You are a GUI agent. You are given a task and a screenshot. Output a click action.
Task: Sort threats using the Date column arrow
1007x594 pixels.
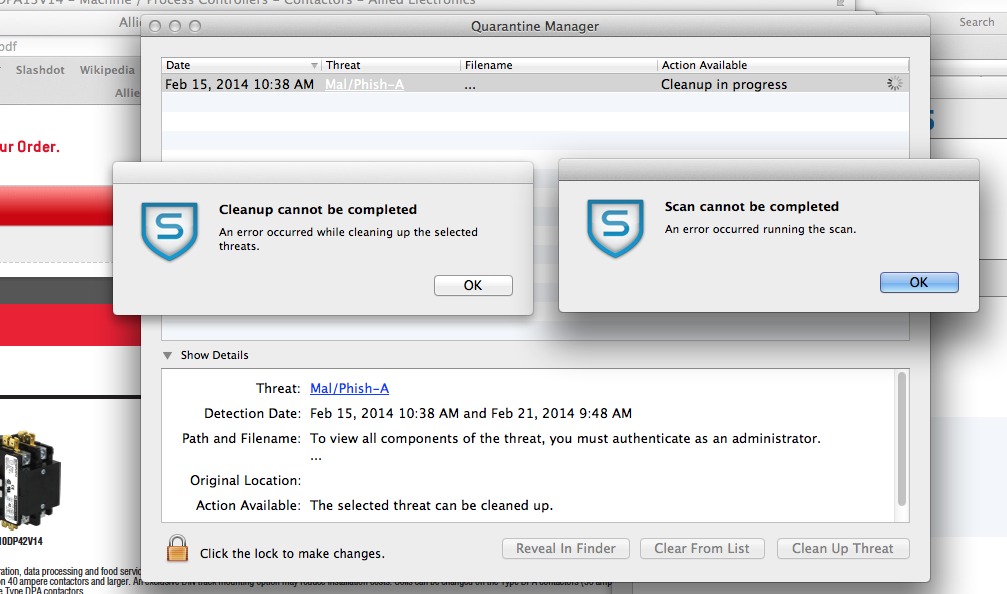click(x=314, y=66)
